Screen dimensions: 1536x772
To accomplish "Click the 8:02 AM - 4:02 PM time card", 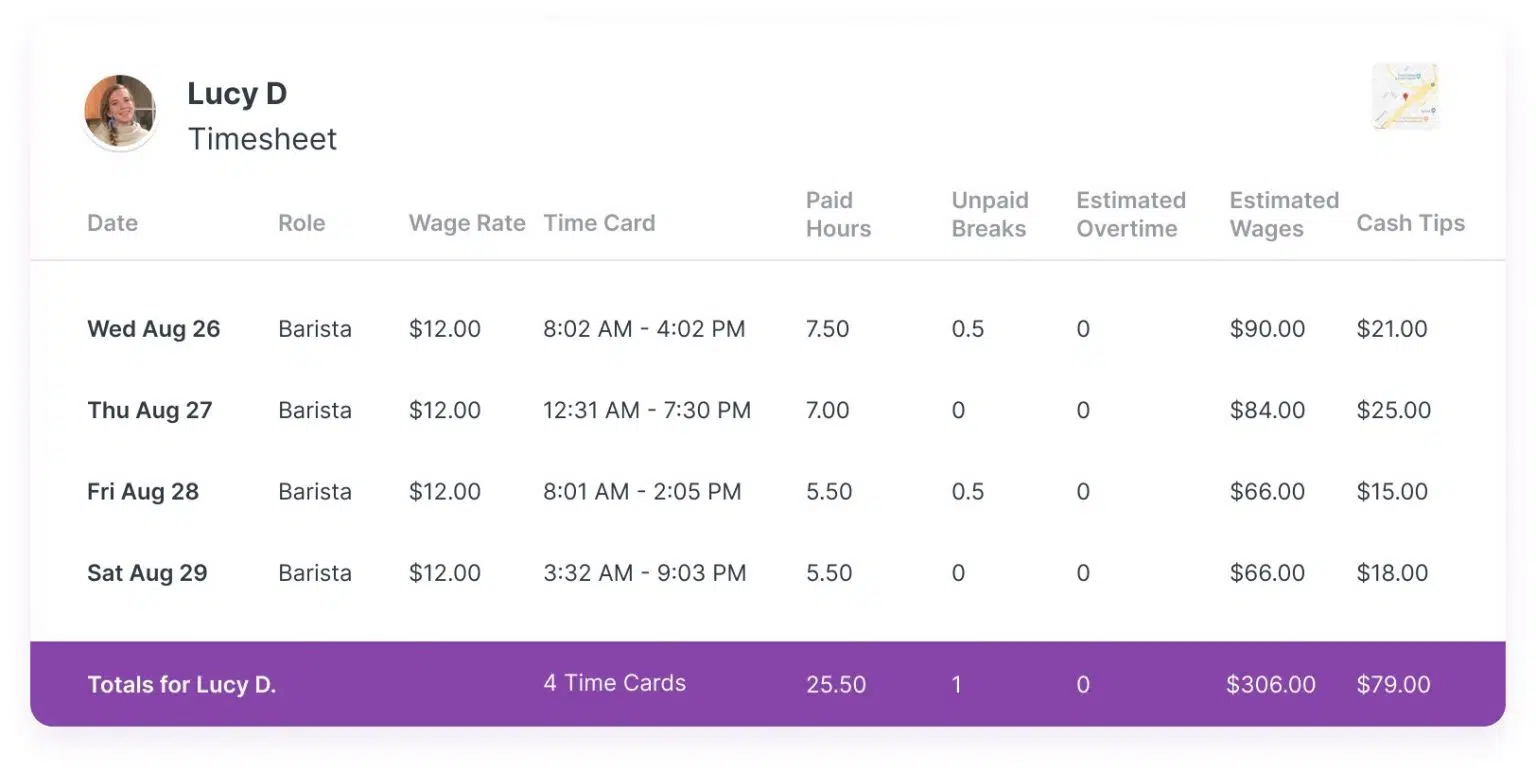I will 644,329.
